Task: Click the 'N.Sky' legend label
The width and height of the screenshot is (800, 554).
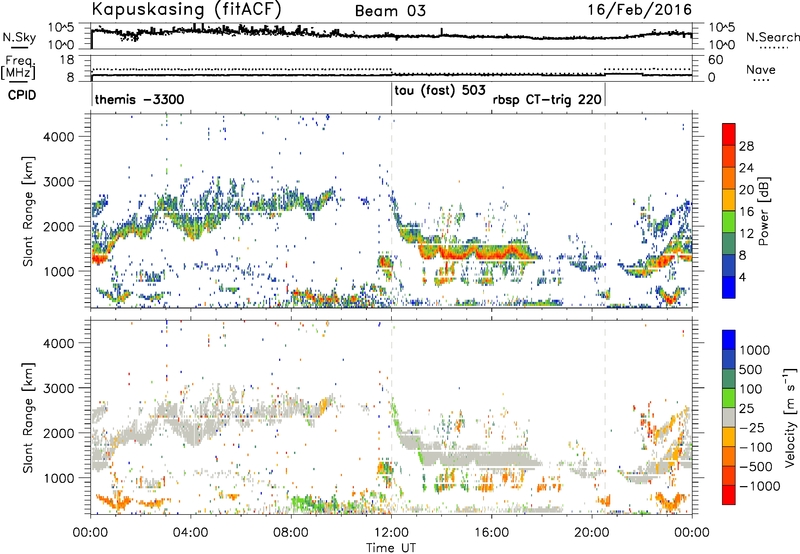Action: [x=19, y=37]
